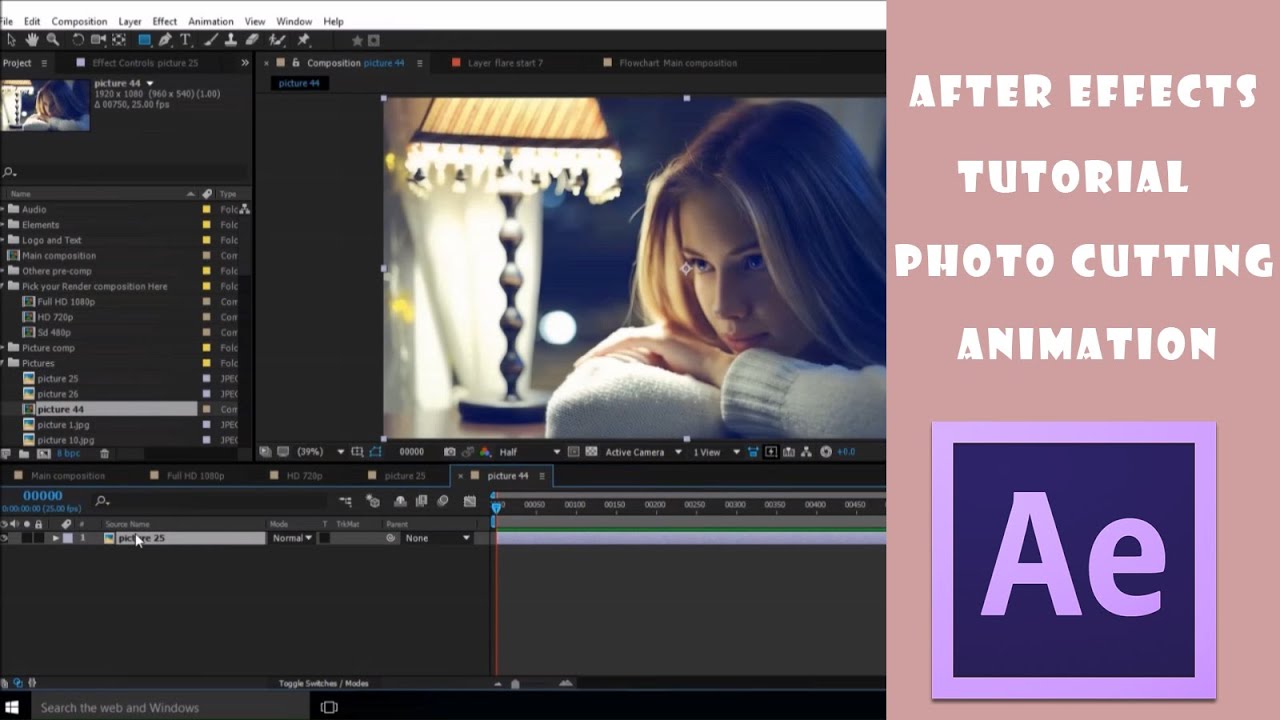Click the current time indicator in the timeline

(496, 508)
